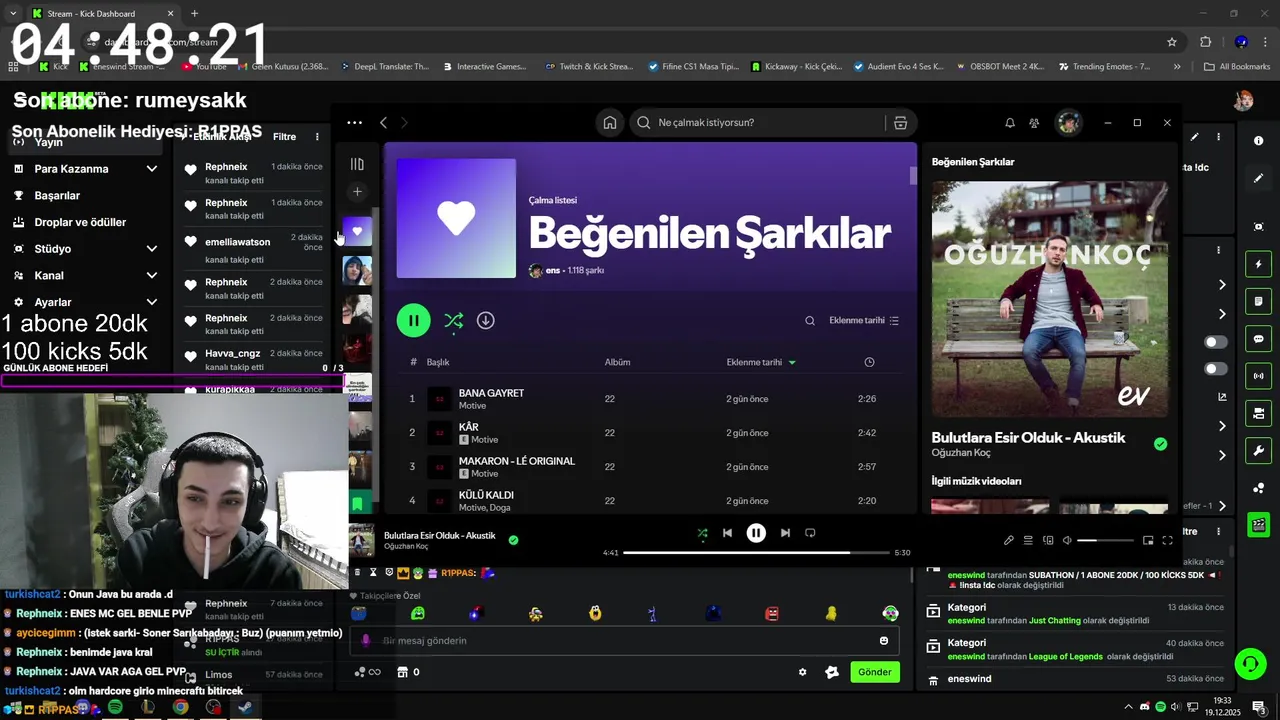Toggle shuffle beside the large green button
The width and height of the screenshot is (1280, 720).
click(x=453, y=321)
